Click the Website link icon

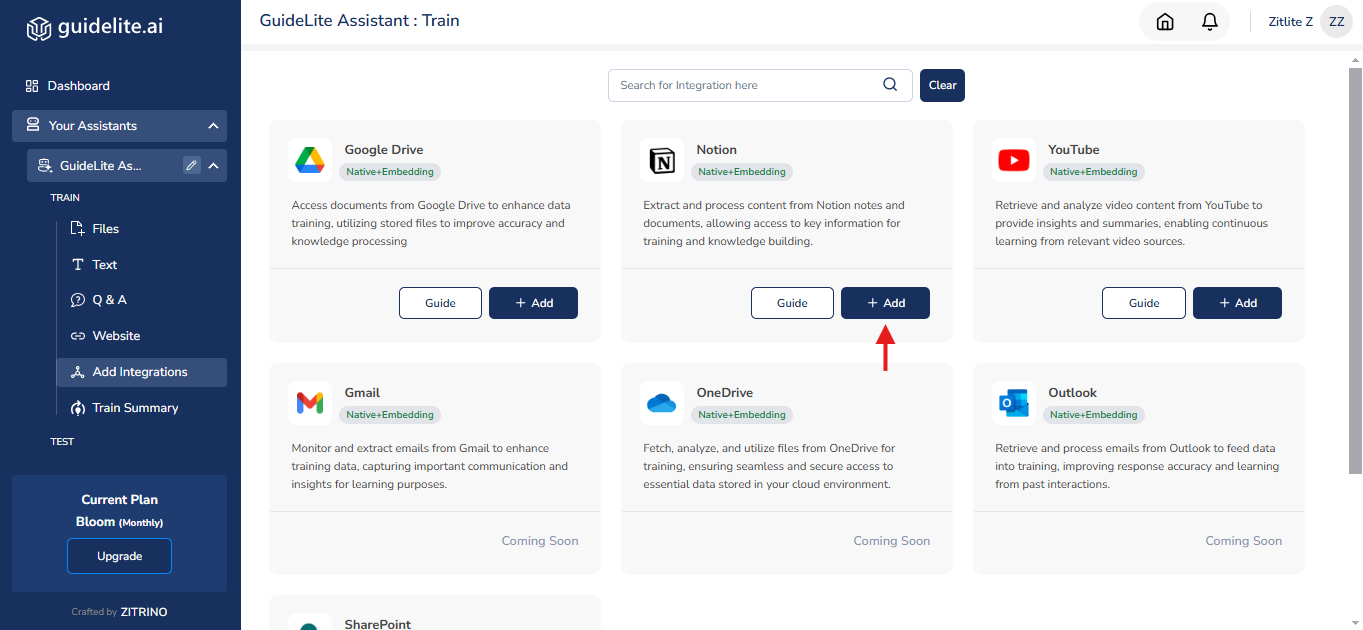coord(78,336)
